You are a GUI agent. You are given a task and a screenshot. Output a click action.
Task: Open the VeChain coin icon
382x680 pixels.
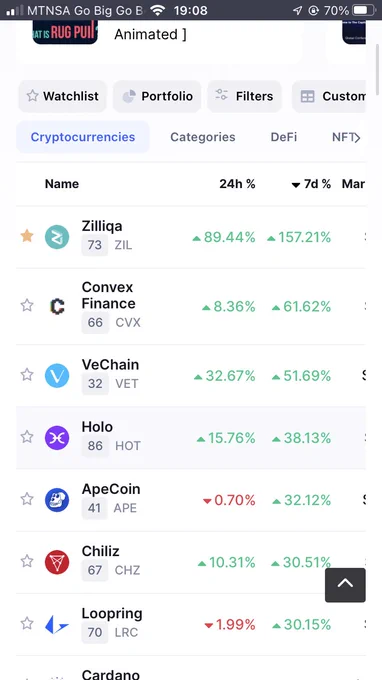tap(57, 376)
